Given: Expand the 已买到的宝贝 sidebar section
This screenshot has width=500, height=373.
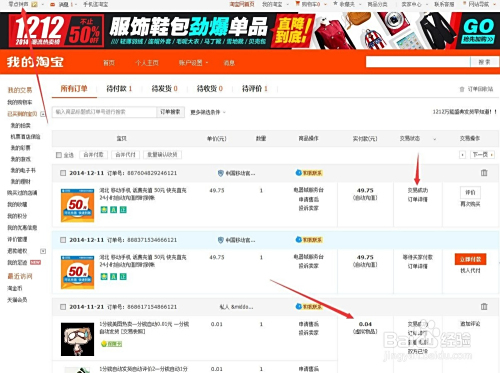Looking at the screenshot, I should (43, 114).
